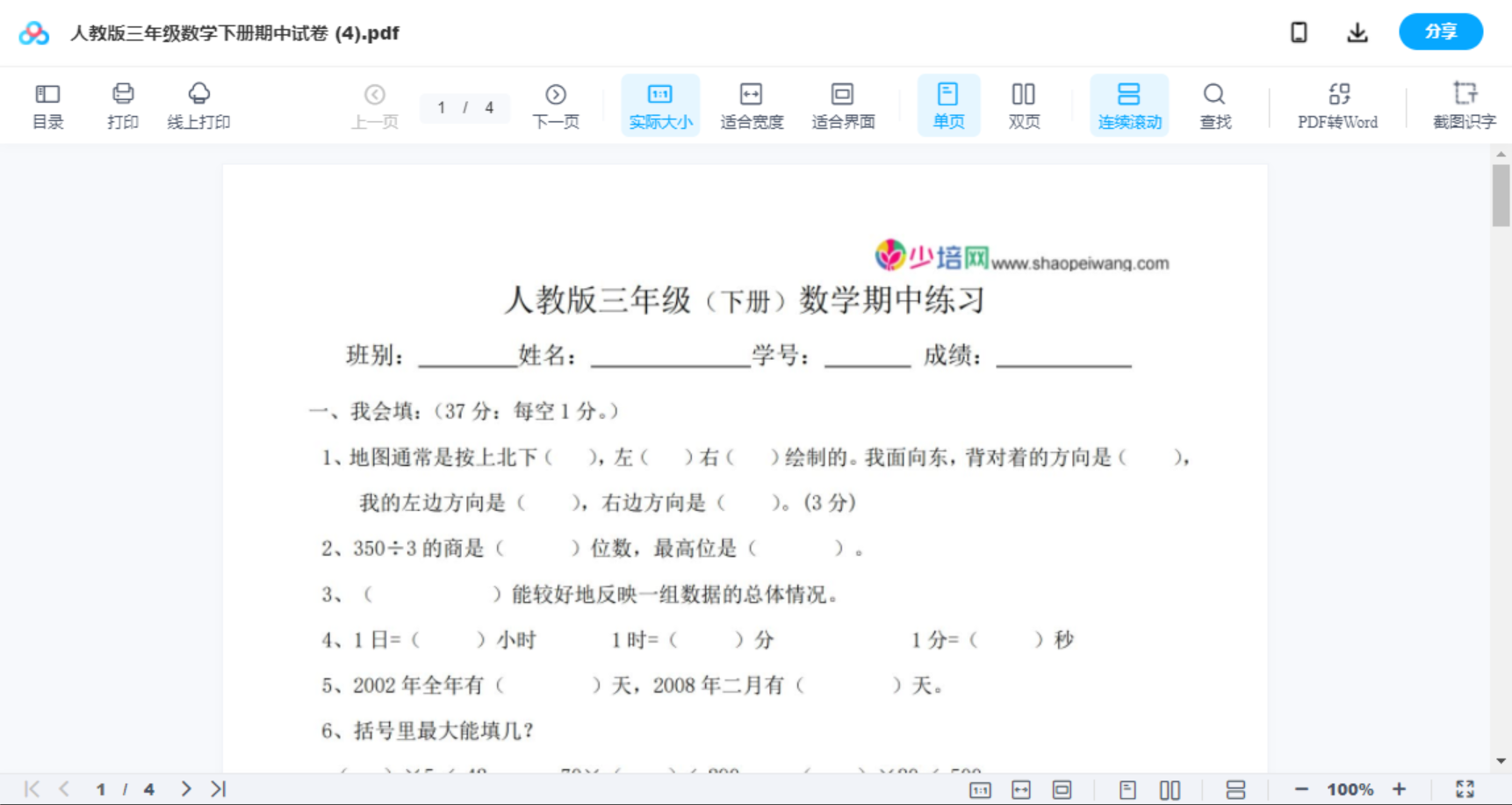This screenshot has height=805, width=1512.
Task: Open the 目录 table of contents panel
Action: tap(47, 104)
